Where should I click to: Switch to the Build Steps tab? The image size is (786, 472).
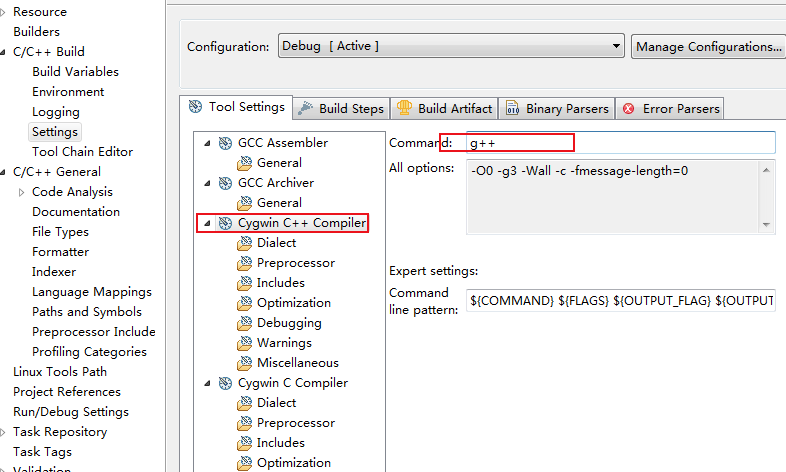341,109
